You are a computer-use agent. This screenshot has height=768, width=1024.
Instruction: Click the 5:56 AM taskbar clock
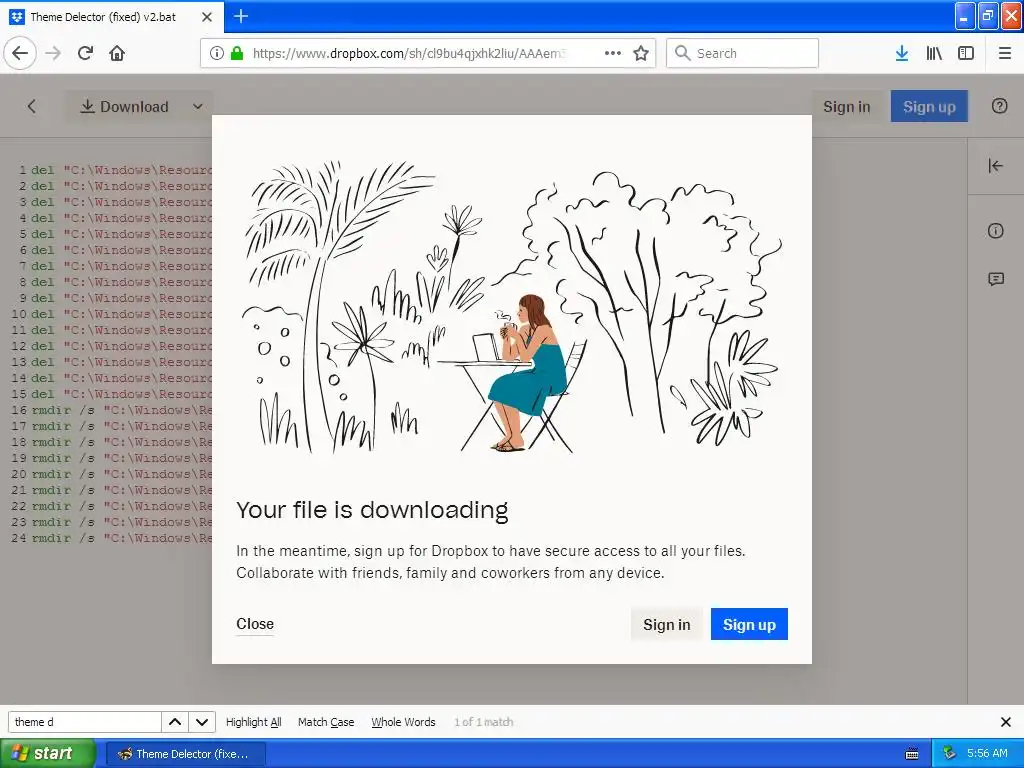[987, 754]
